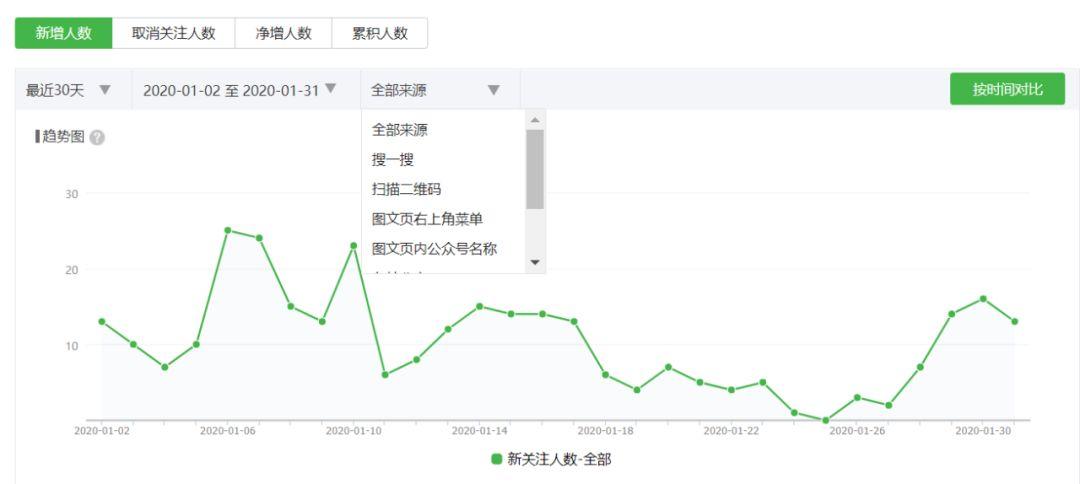Select 图文页内公众号名称 option
The height and width of the screenshot is (484, 1080).
point(435,249)
